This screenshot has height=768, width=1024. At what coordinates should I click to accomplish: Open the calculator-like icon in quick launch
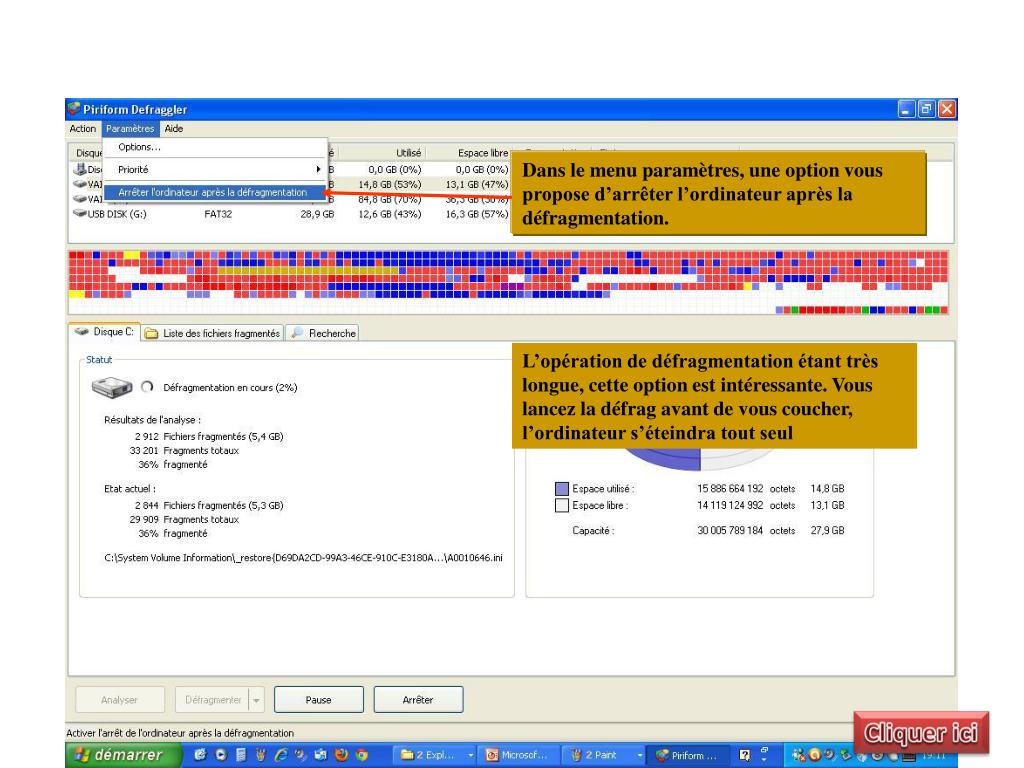click(x=242, y=755)
